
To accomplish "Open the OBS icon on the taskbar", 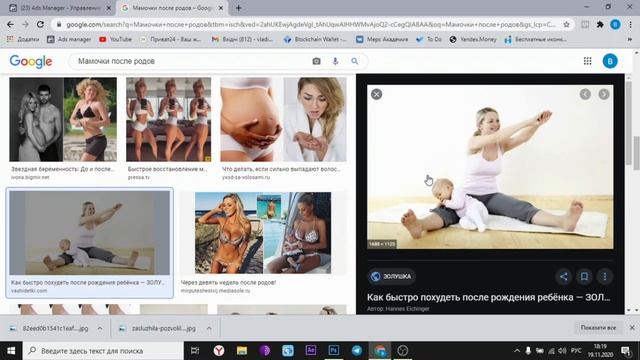I will click(x=402, y=351).
